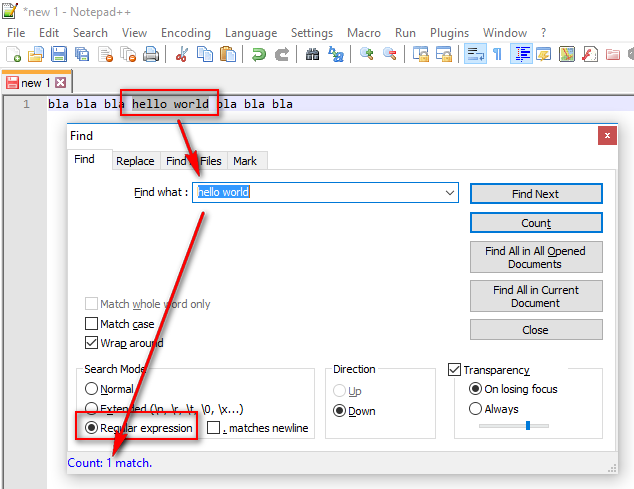Screen dimensions: 634x489
Task: Enable '. matches newline' checkbox
Action: [213, 428]
